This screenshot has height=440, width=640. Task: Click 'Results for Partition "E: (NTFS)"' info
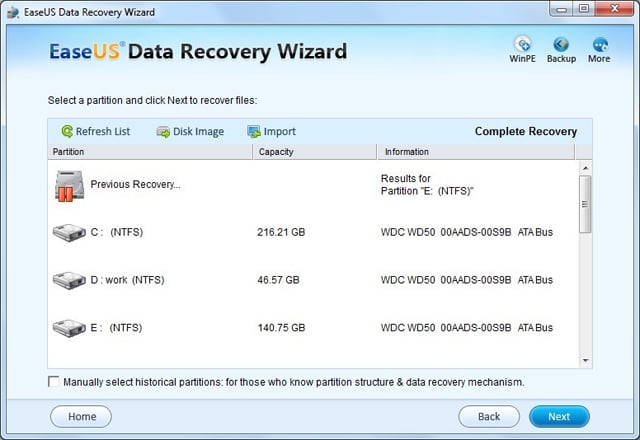427,185
